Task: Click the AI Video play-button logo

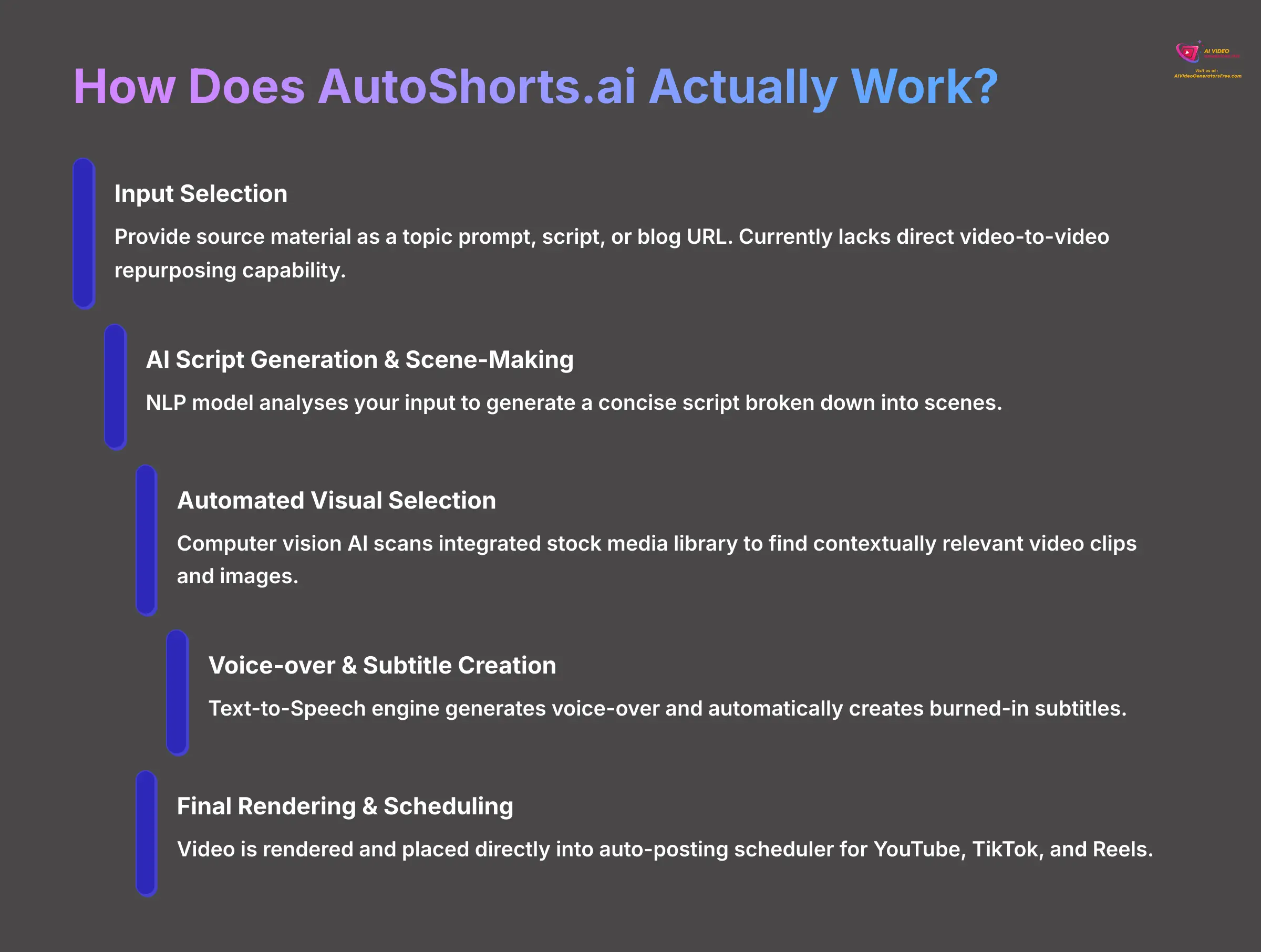Action: 1188,53
